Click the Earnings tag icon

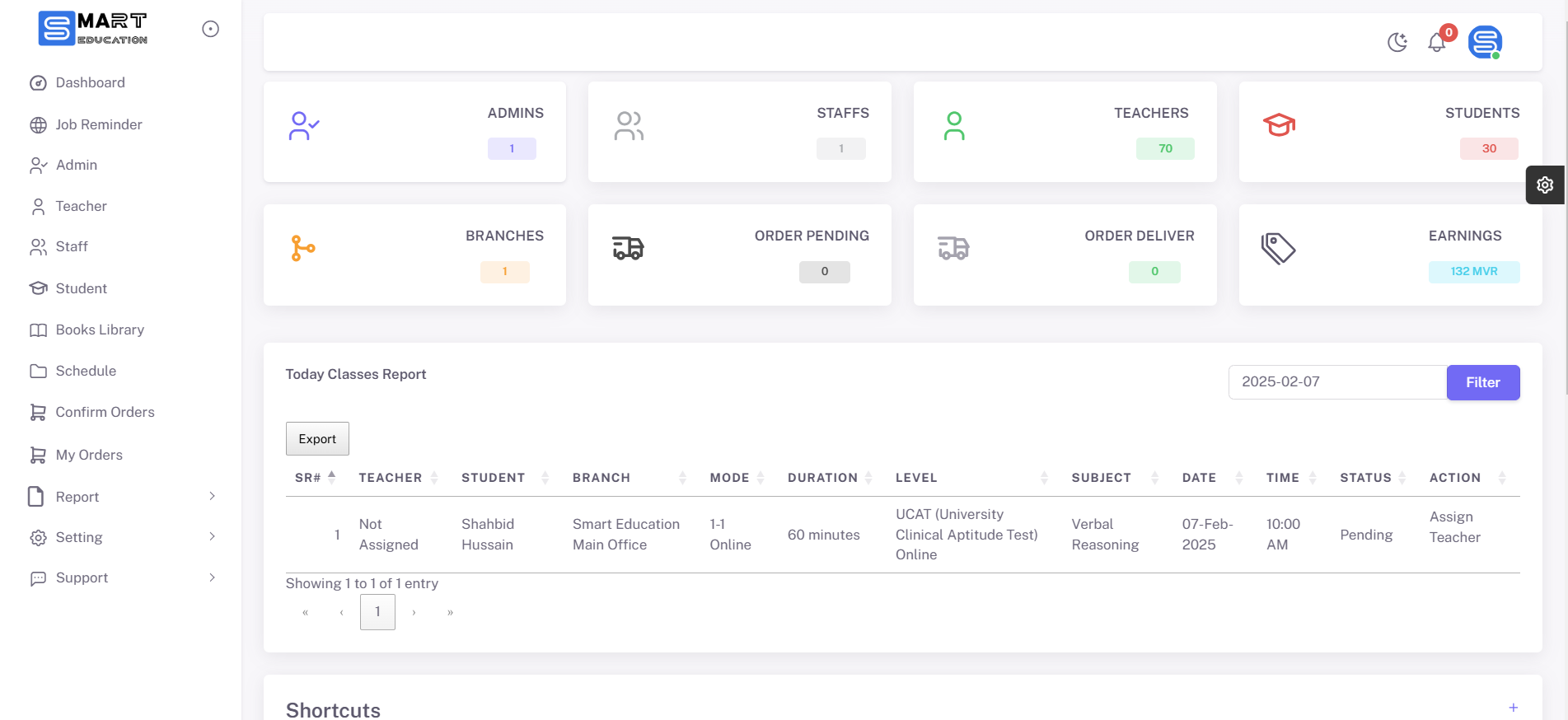[1278, 248]
